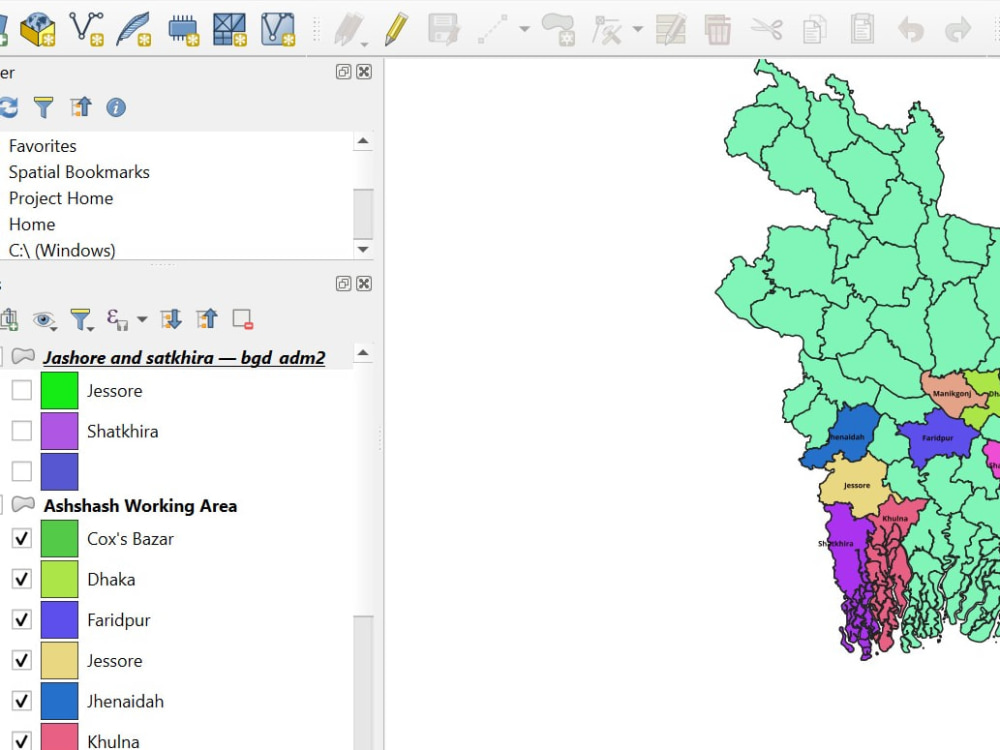Open filter by expression dropdown arrow
This screenshot has height=750, width=1000.
coord(142,319)
